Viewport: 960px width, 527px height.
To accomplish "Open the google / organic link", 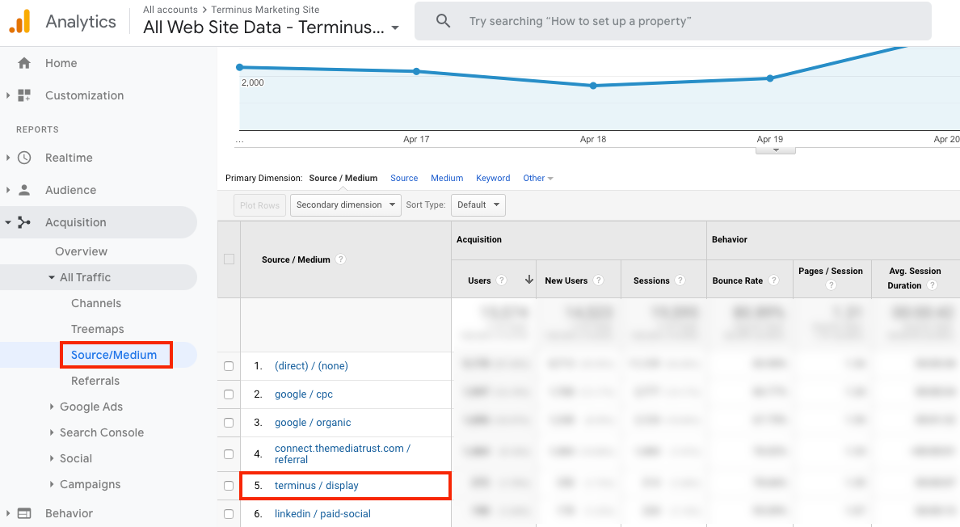I will click(313, 422).
